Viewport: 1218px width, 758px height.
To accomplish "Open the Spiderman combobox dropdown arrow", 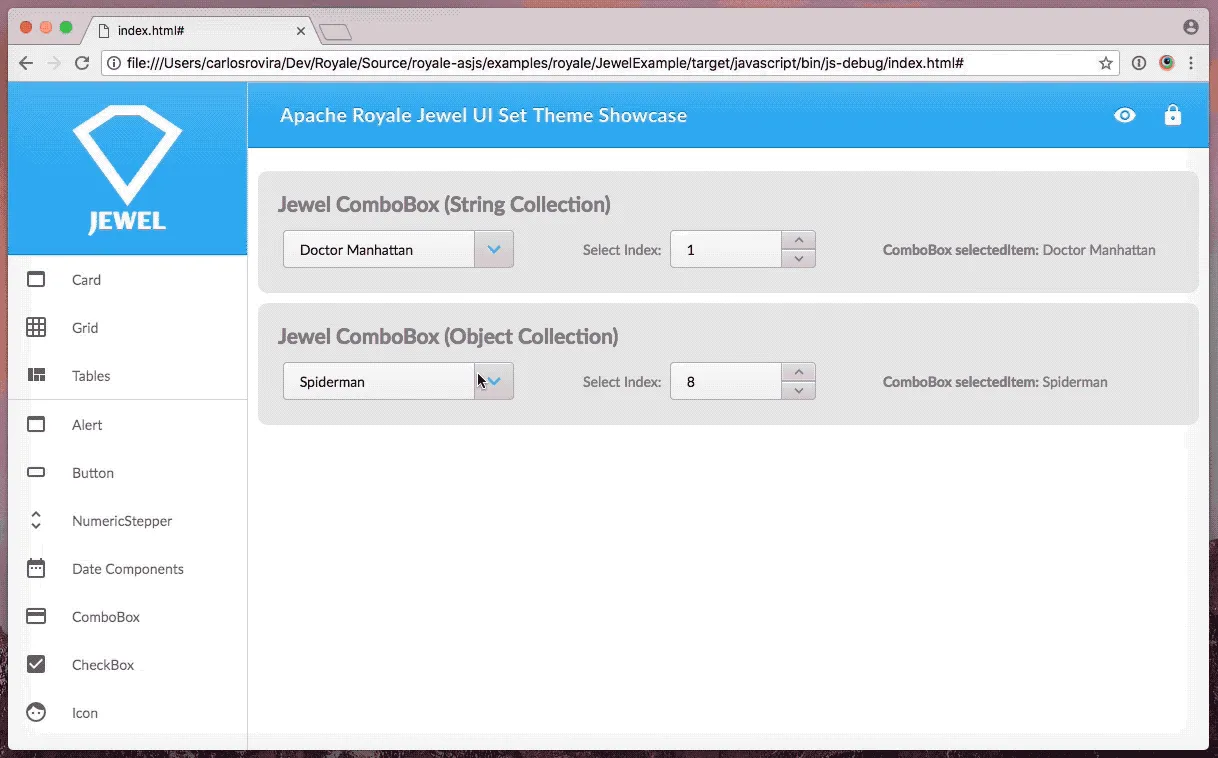I will [x=494, y=381].
